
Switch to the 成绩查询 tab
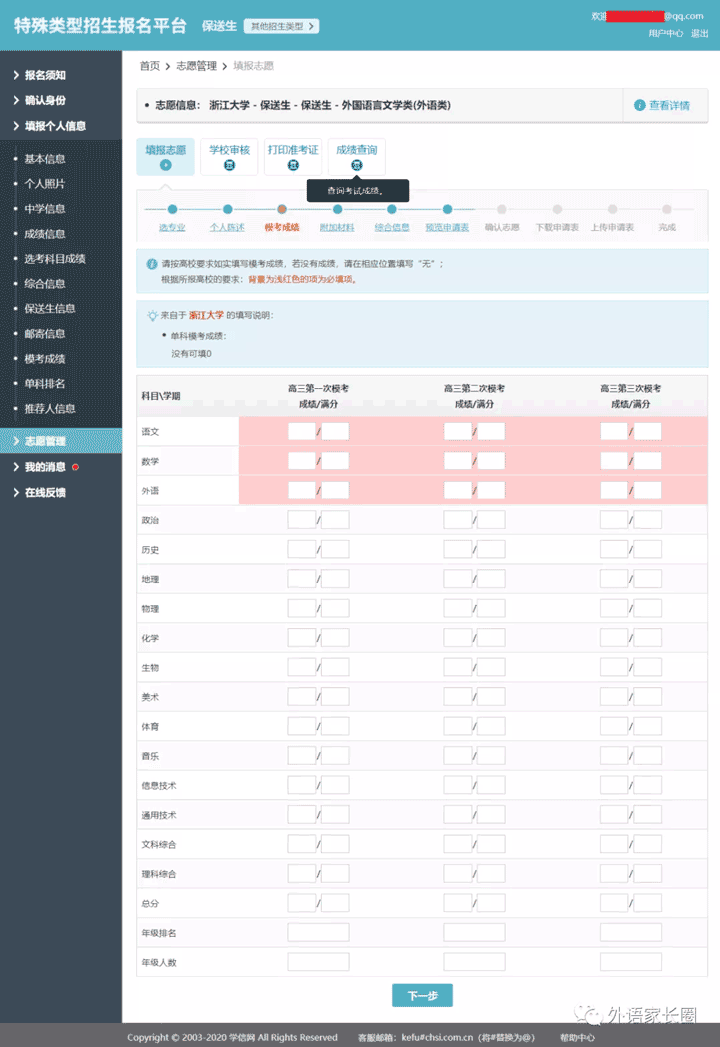point(357,156)
